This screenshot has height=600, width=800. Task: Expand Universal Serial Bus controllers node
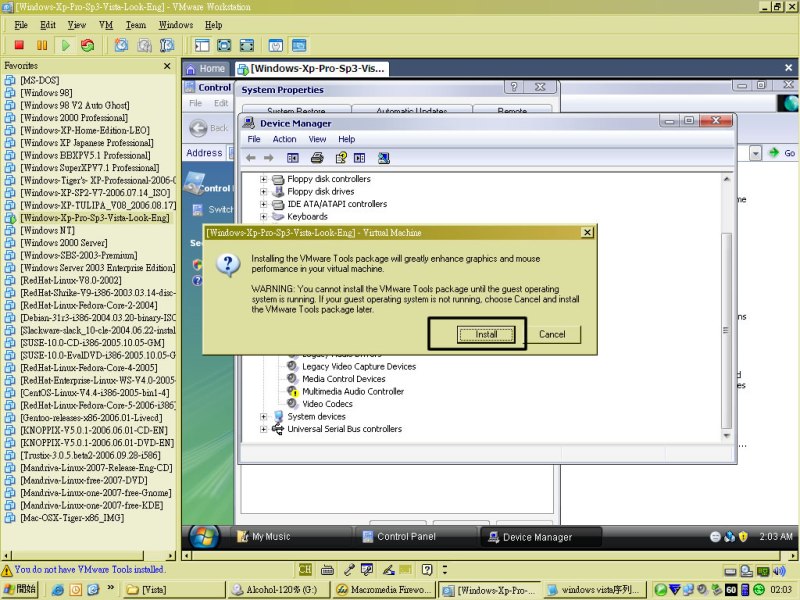(x=263, y=429)
